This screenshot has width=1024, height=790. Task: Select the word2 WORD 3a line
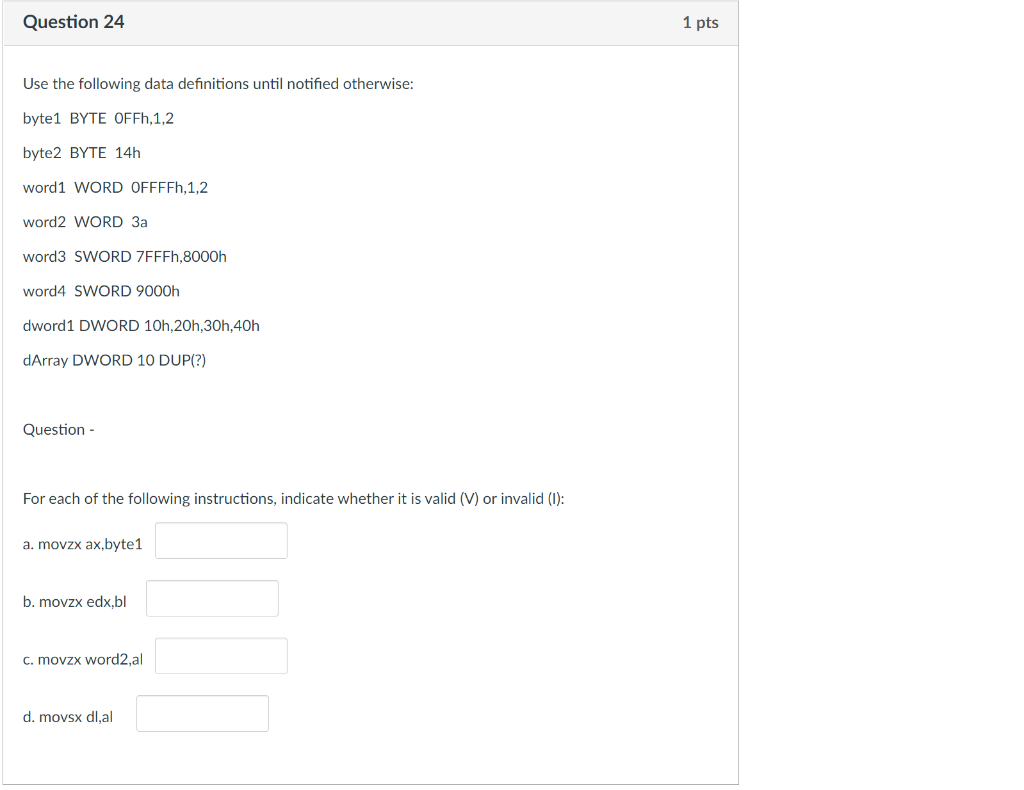click(x=85, y=221)
